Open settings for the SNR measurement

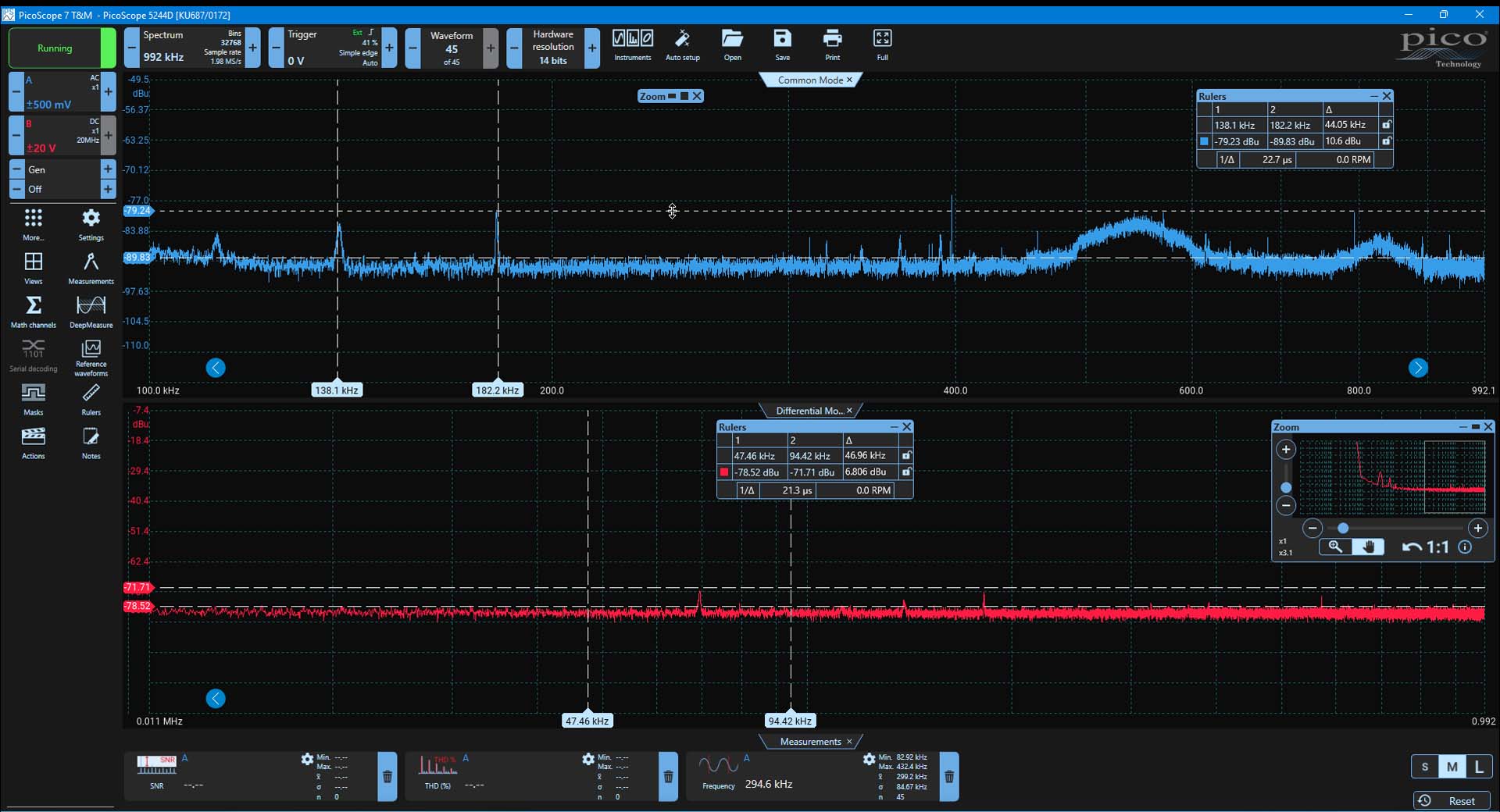[307, 759]
